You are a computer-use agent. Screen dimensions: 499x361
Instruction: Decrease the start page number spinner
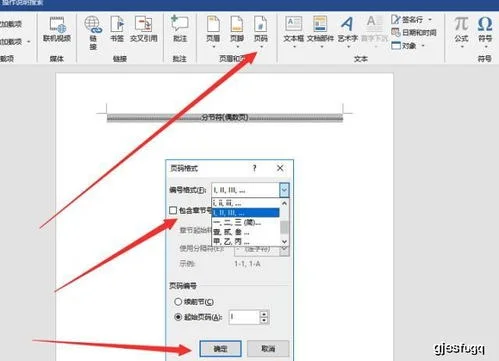point(264,320)
